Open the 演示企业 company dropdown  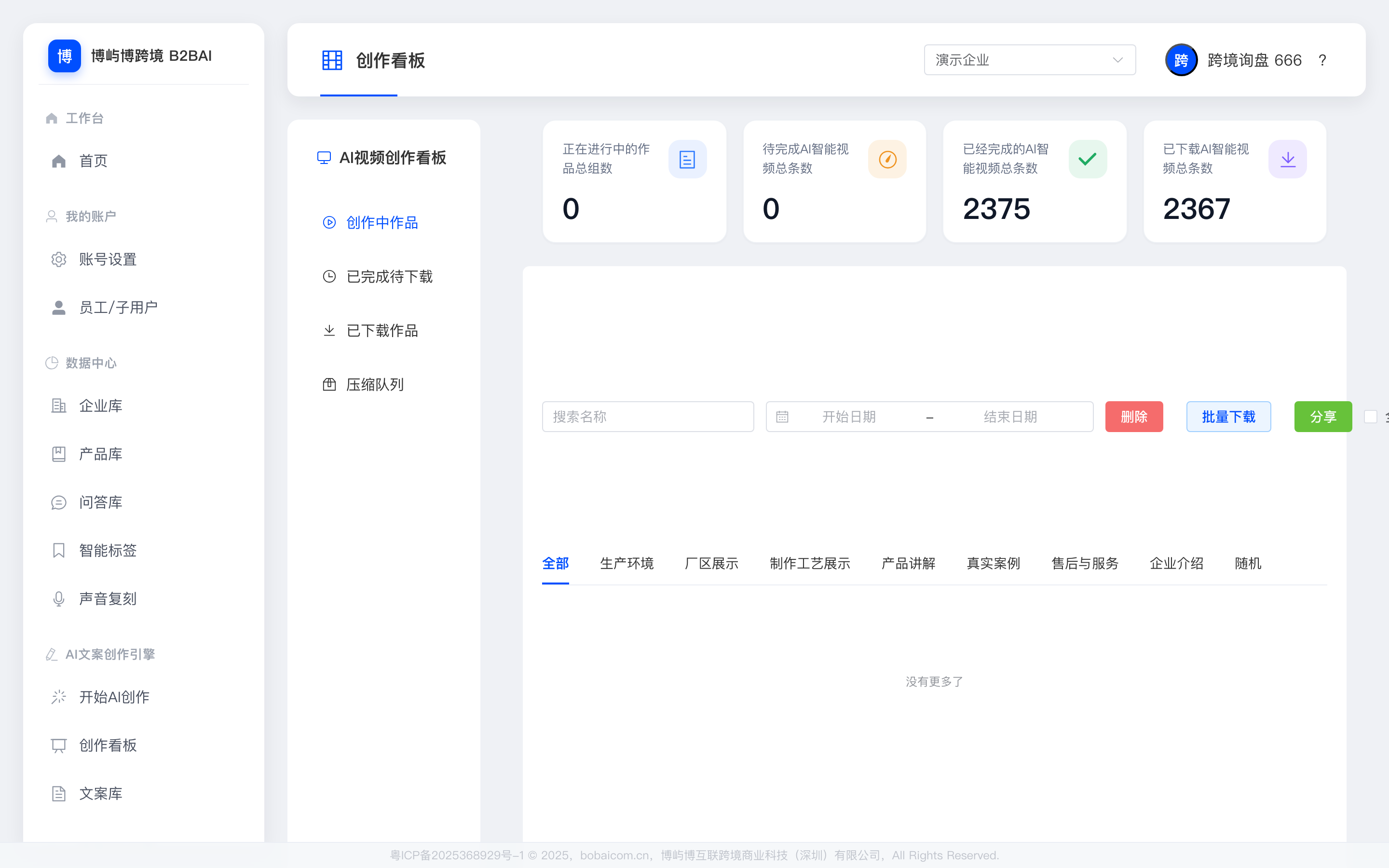(1030, 60)
